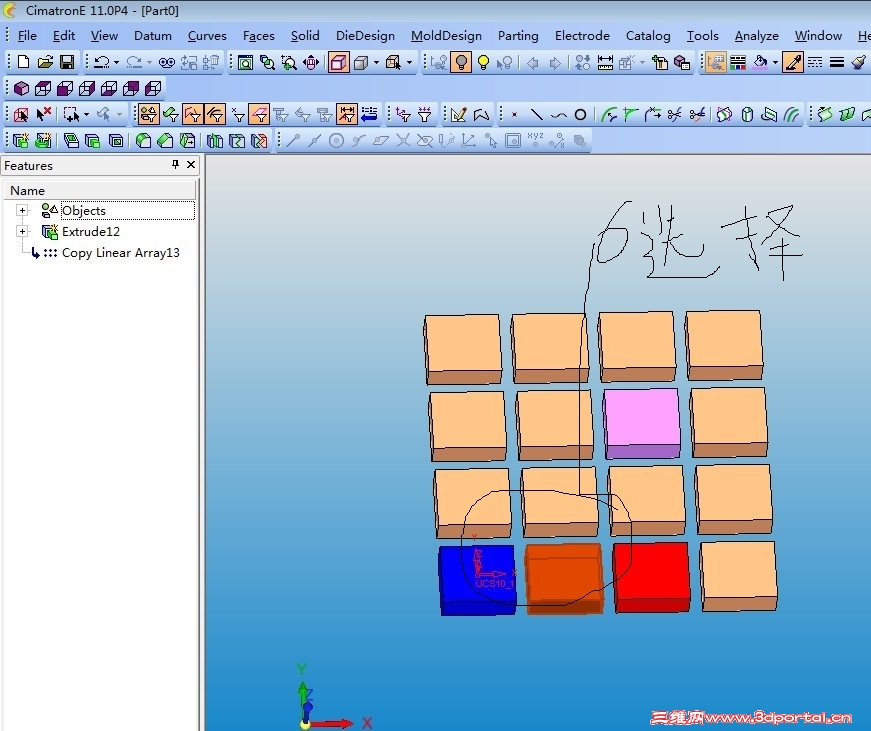Click the New Extrude solid icon
871x731 pixels.
(x=21, y=141)
